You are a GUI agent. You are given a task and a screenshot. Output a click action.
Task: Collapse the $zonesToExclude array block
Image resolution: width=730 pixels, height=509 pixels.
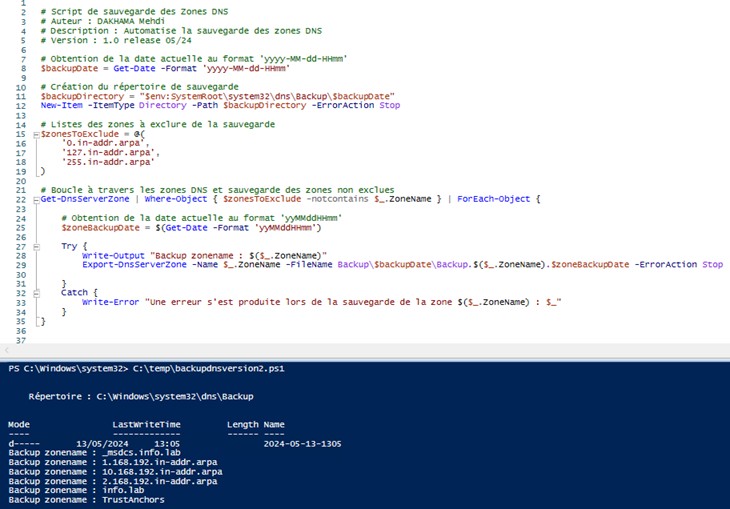click(x=36, y=135)
